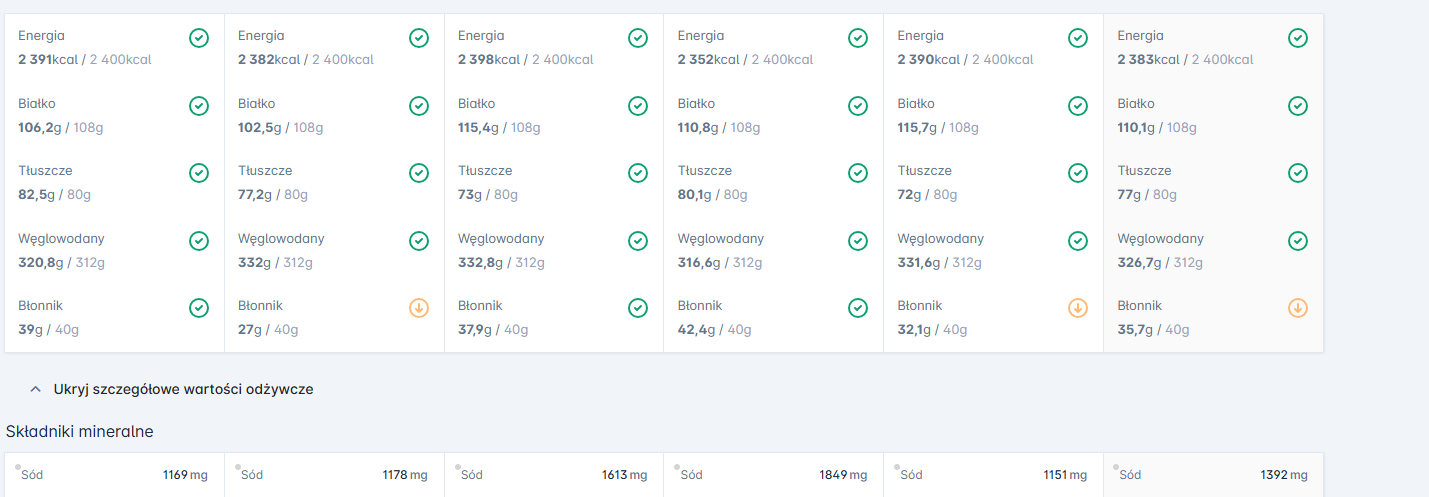This screenshot has height=497, width=1429.
Task: Select the Sód 1169 mg cell
Action: (115, 475)
